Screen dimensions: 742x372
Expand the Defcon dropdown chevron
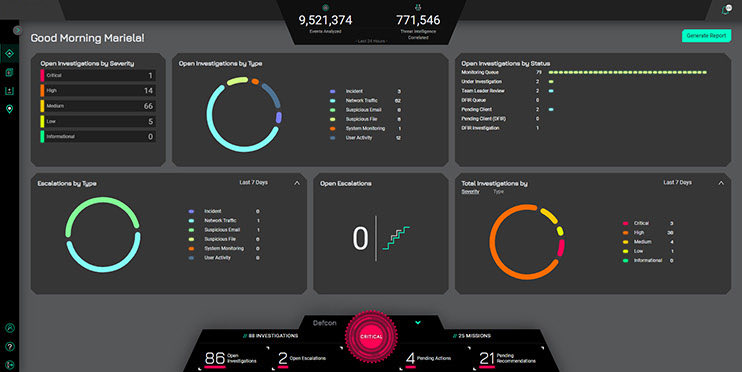pos(418,323)
